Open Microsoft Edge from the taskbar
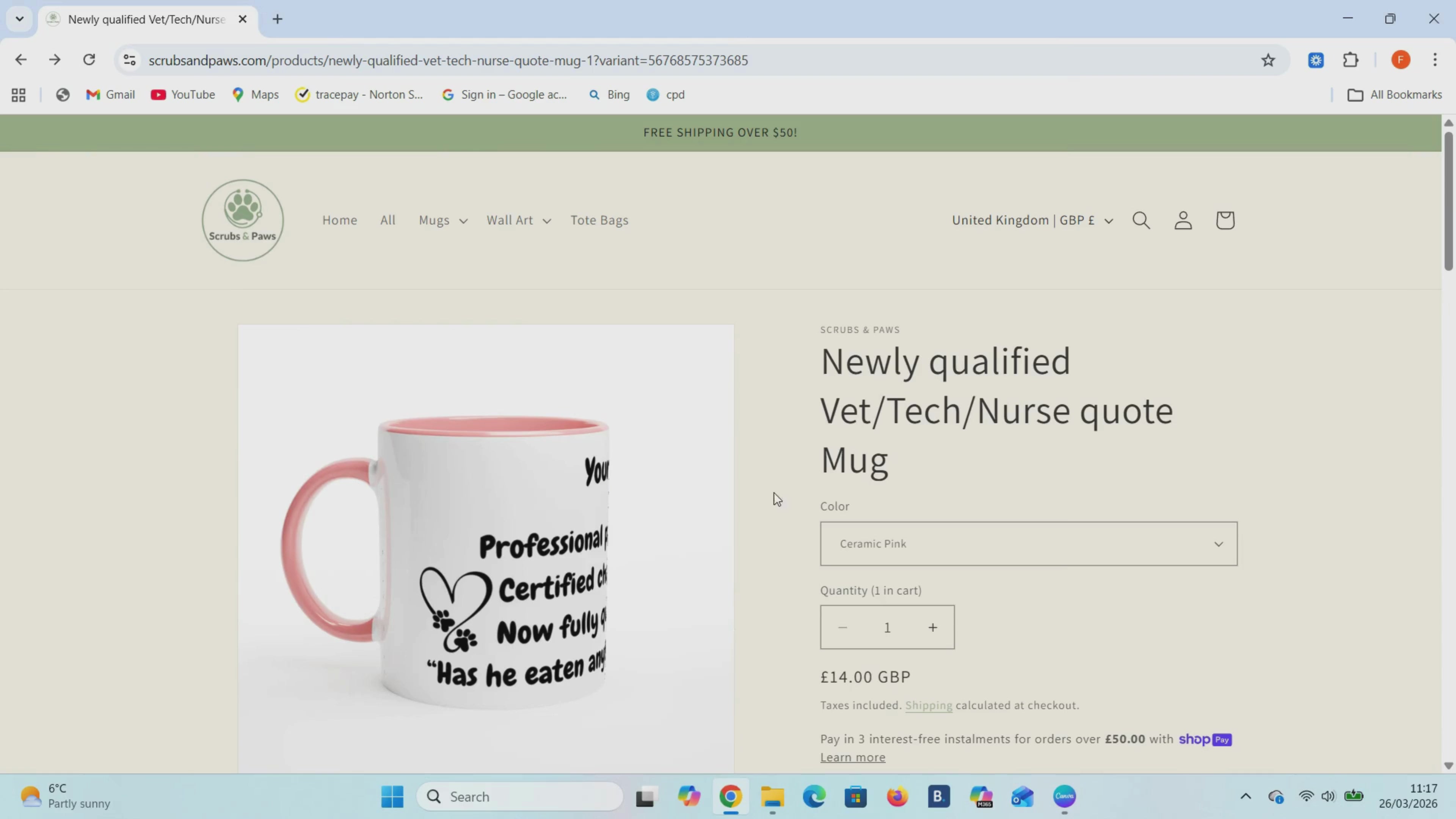The image size is (1456, 819). (814, 797)
